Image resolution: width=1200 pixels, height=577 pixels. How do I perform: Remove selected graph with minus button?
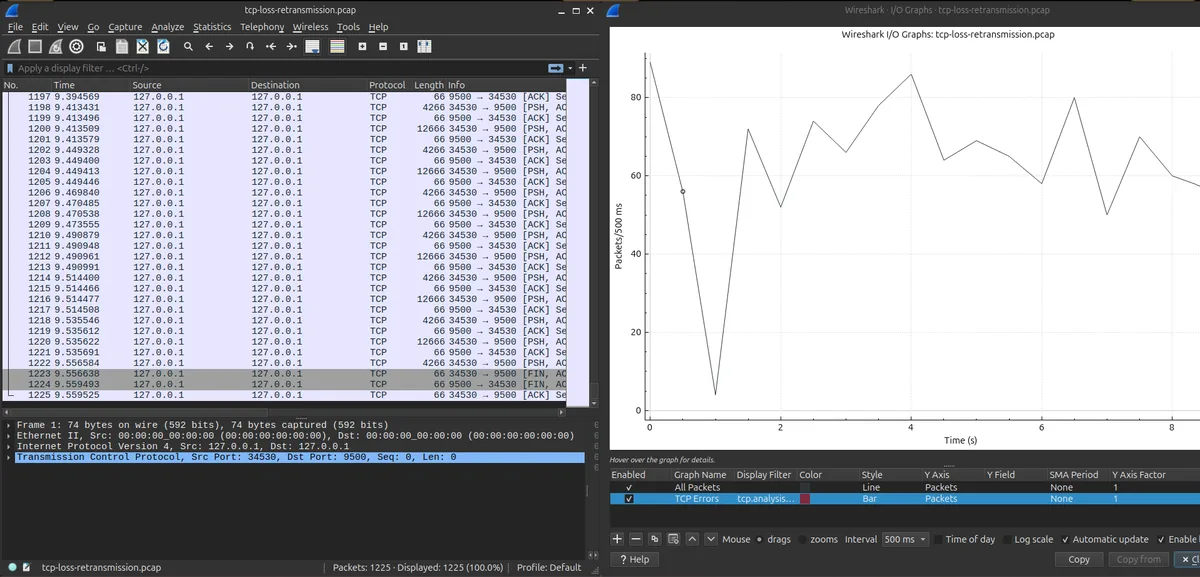coord(636,539)
